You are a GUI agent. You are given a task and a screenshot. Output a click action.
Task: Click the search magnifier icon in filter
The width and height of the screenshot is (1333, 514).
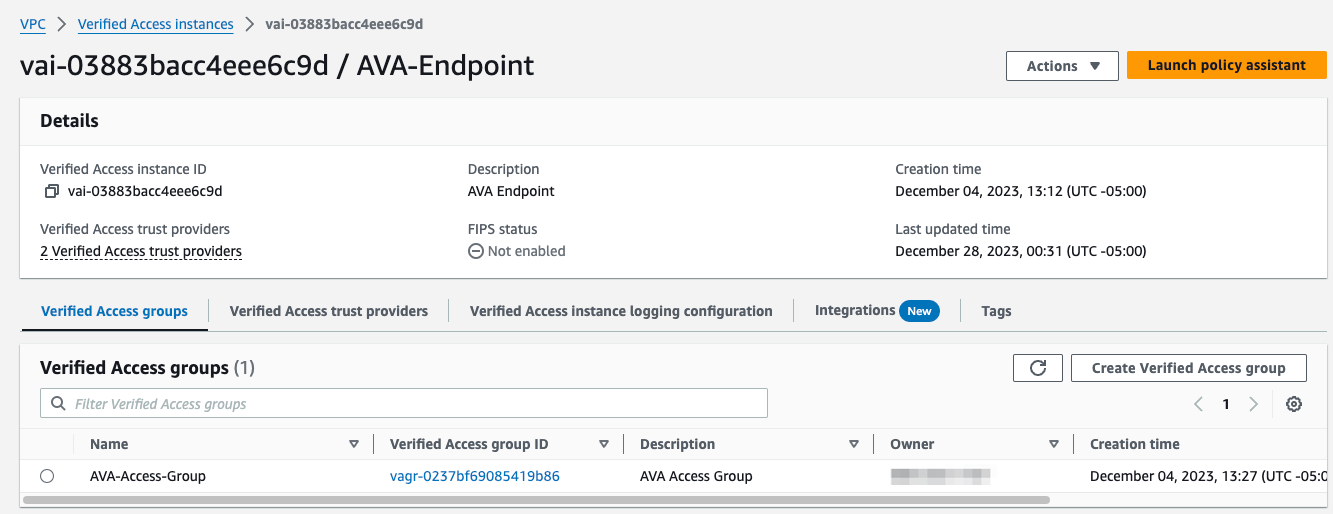pyautogui.click(x=58, y=404)
